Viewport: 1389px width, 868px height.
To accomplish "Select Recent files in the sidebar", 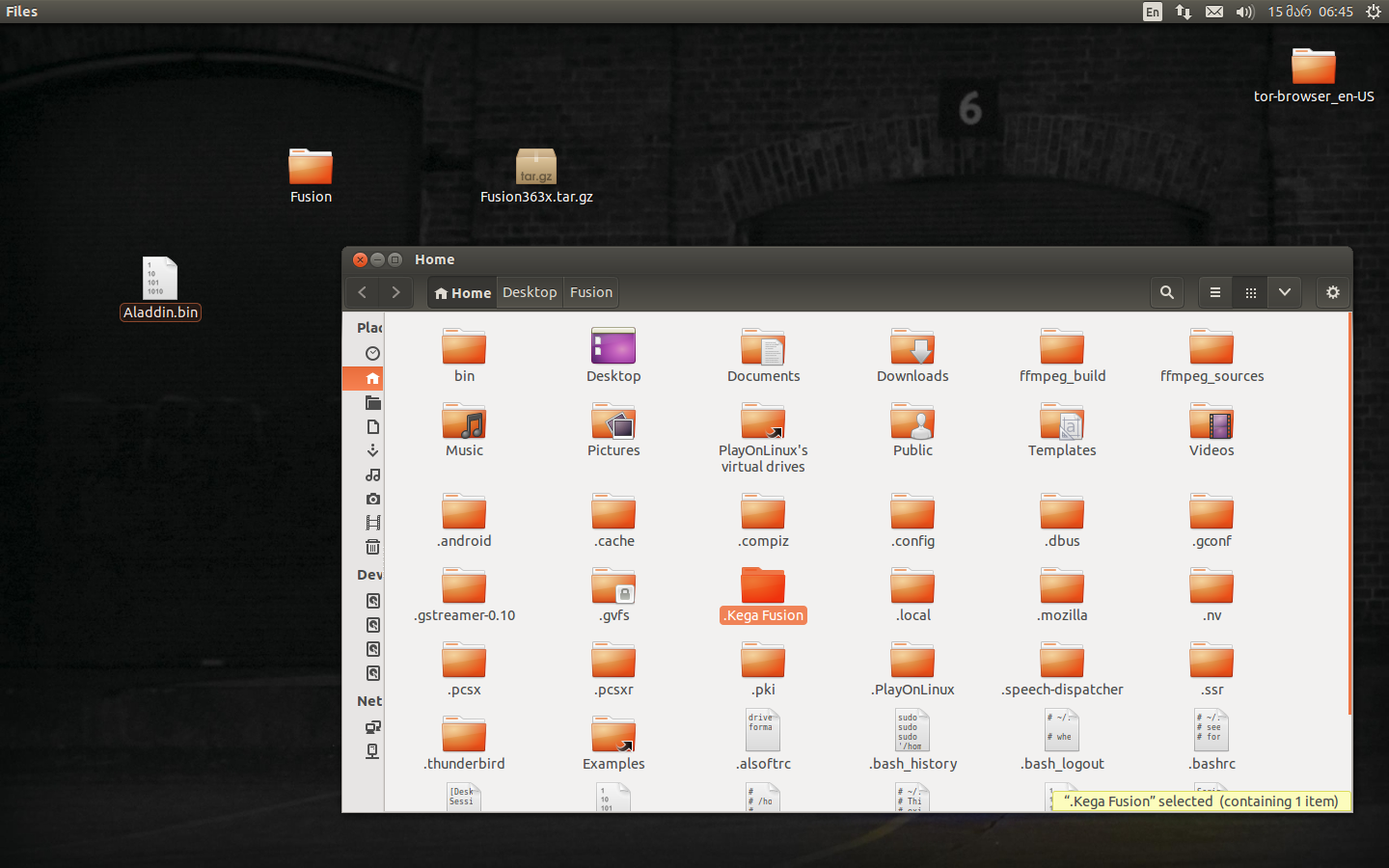I will point(372,353).
